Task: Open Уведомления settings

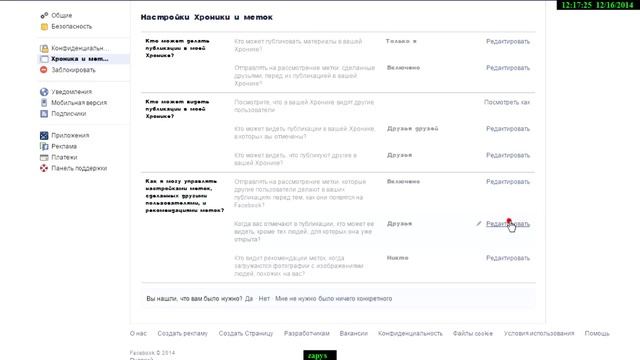Action: 71,92
